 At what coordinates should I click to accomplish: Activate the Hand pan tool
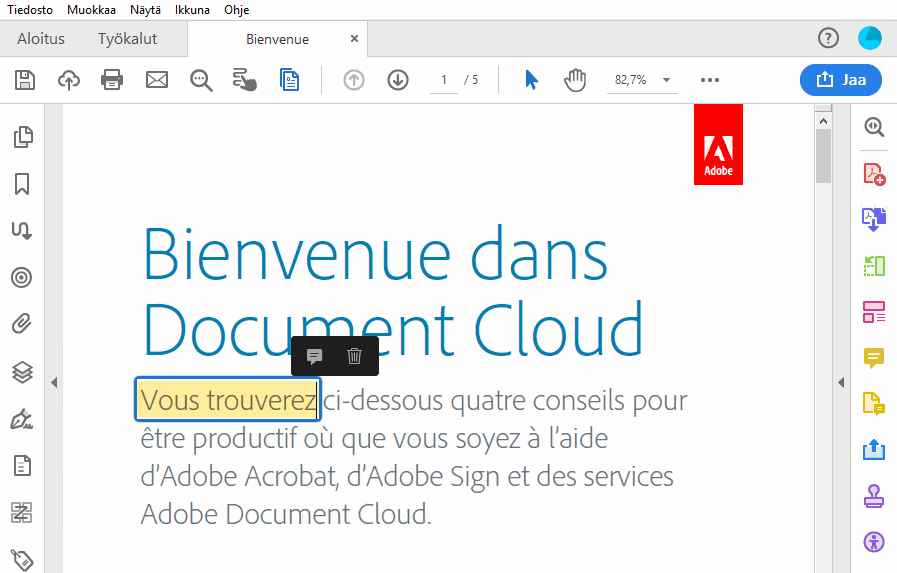575,80
